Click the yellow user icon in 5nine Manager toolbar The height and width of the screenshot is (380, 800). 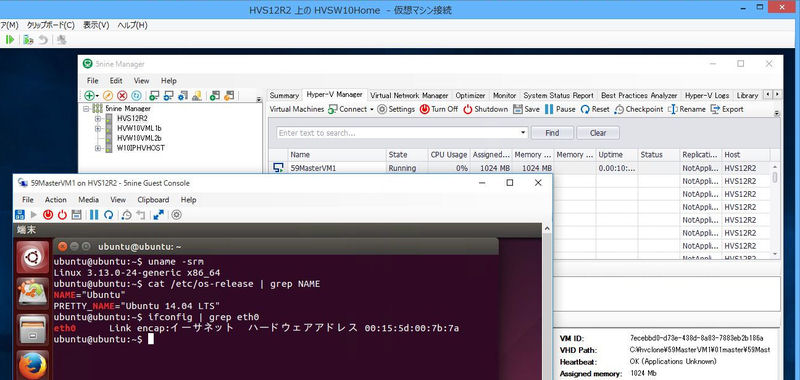197,95
